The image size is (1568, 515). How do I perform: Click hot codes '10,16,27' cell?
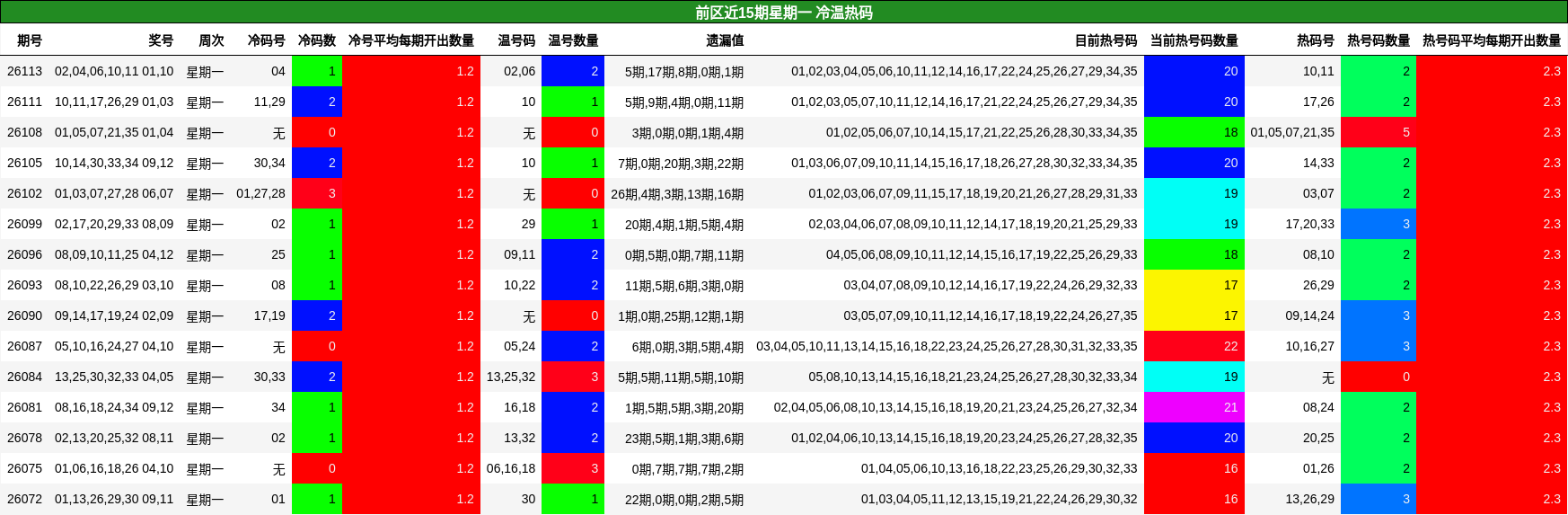point(1309,346)
